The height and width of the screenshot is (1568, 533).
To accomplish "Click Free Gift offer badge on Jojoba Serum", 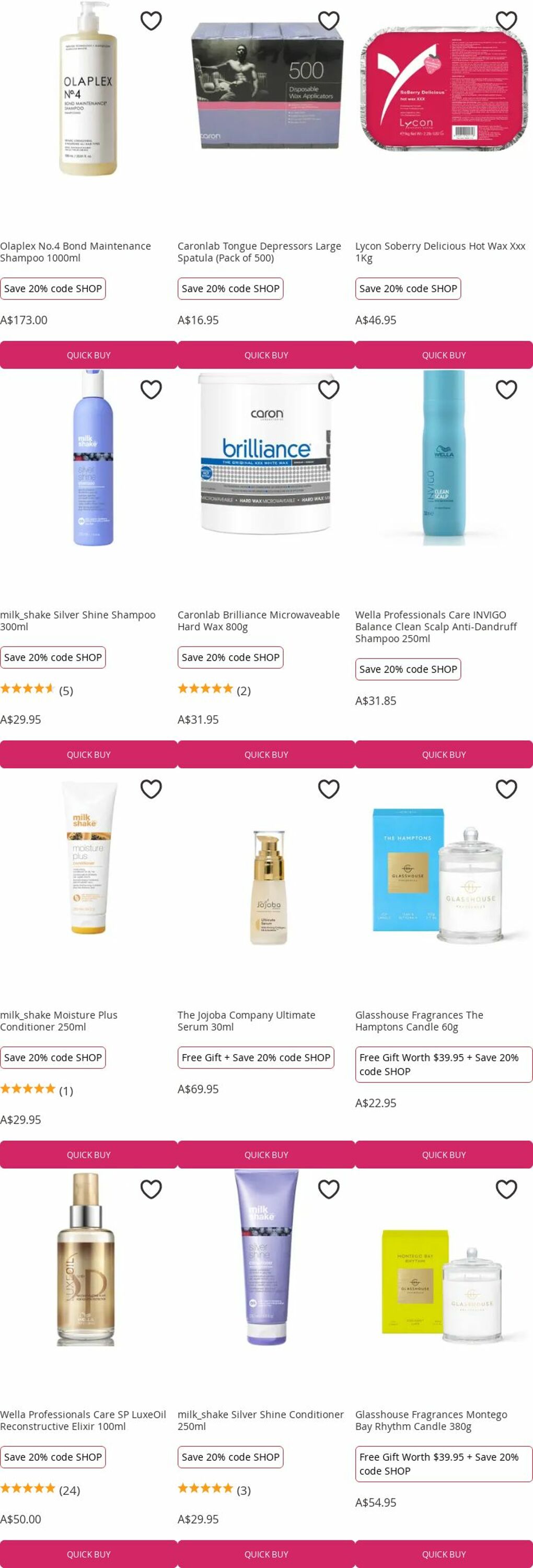I will (x=256, y=1057).
